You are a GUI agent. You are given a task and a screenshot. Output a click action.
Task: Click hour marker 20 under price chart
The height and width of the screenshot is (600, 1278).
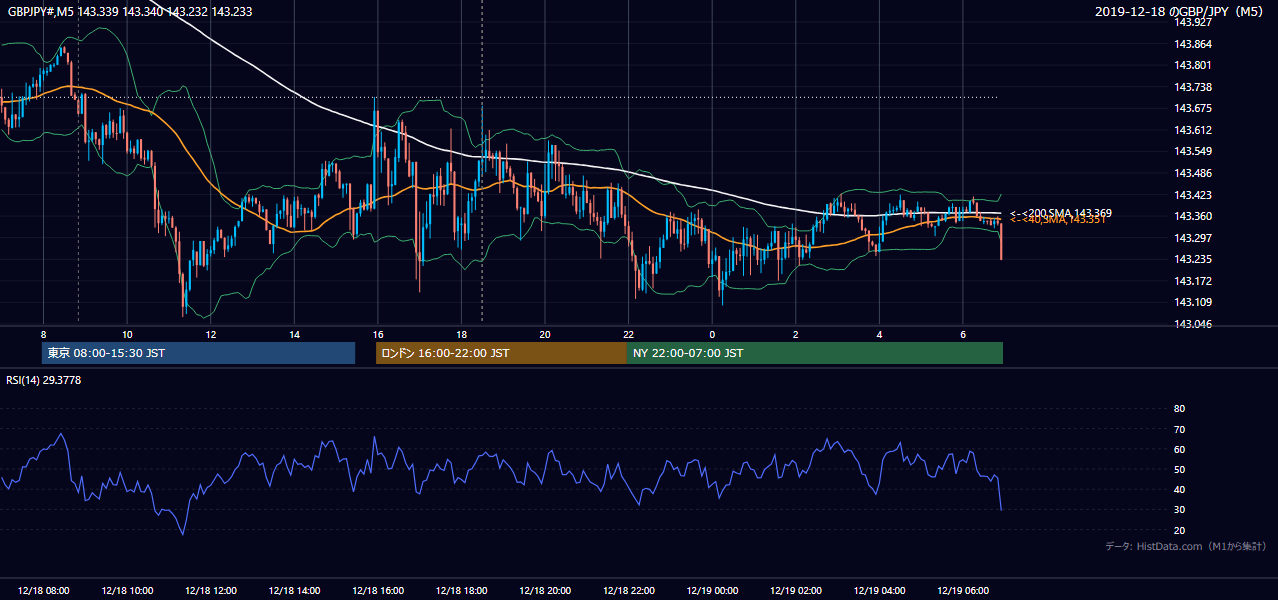(544, 334)
